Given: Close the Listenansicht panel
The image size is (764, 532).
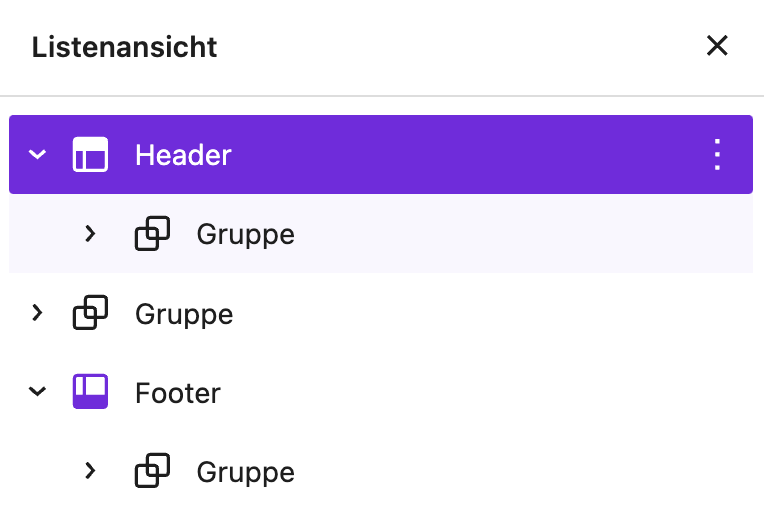Looking at the screenshot, I should [717, 46].
